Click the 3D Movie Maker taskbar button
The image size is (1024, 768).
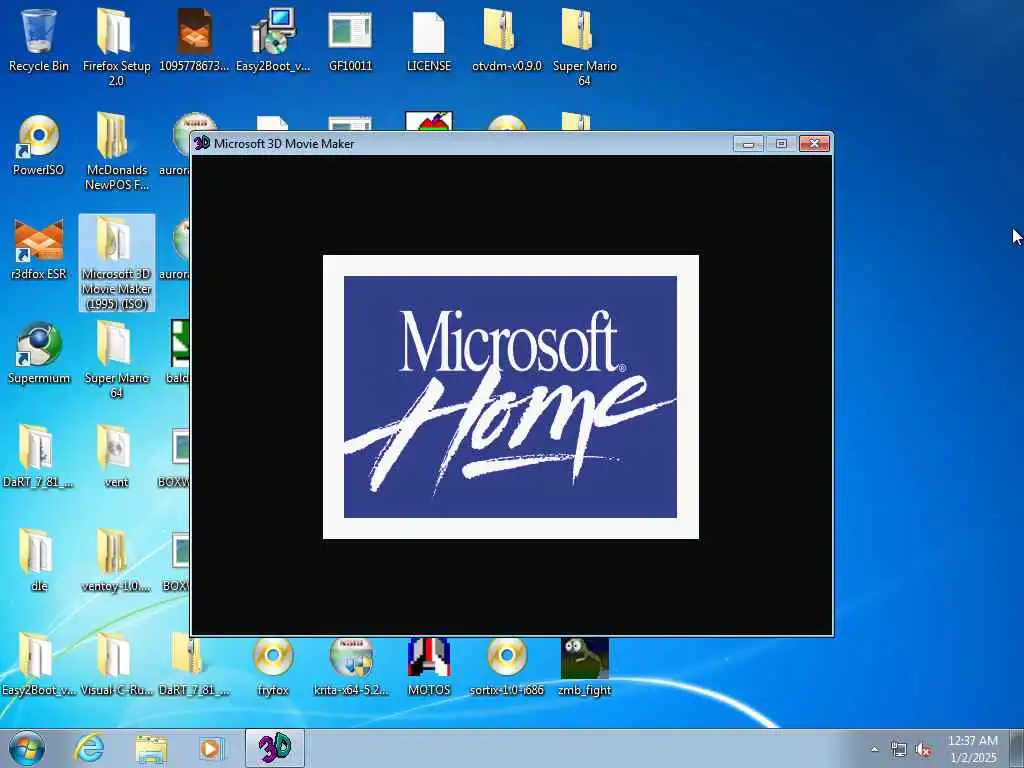(275, 748)
